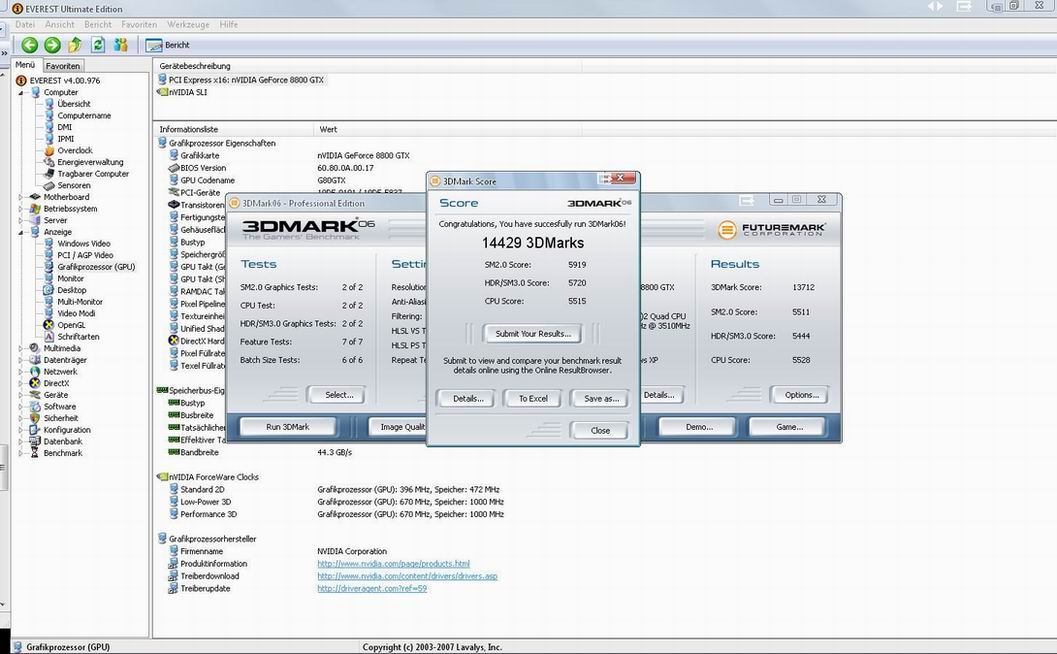
Task: Click the nVIDIA SLI device icon
Action: pyautogui.click(x=162, y=92)
